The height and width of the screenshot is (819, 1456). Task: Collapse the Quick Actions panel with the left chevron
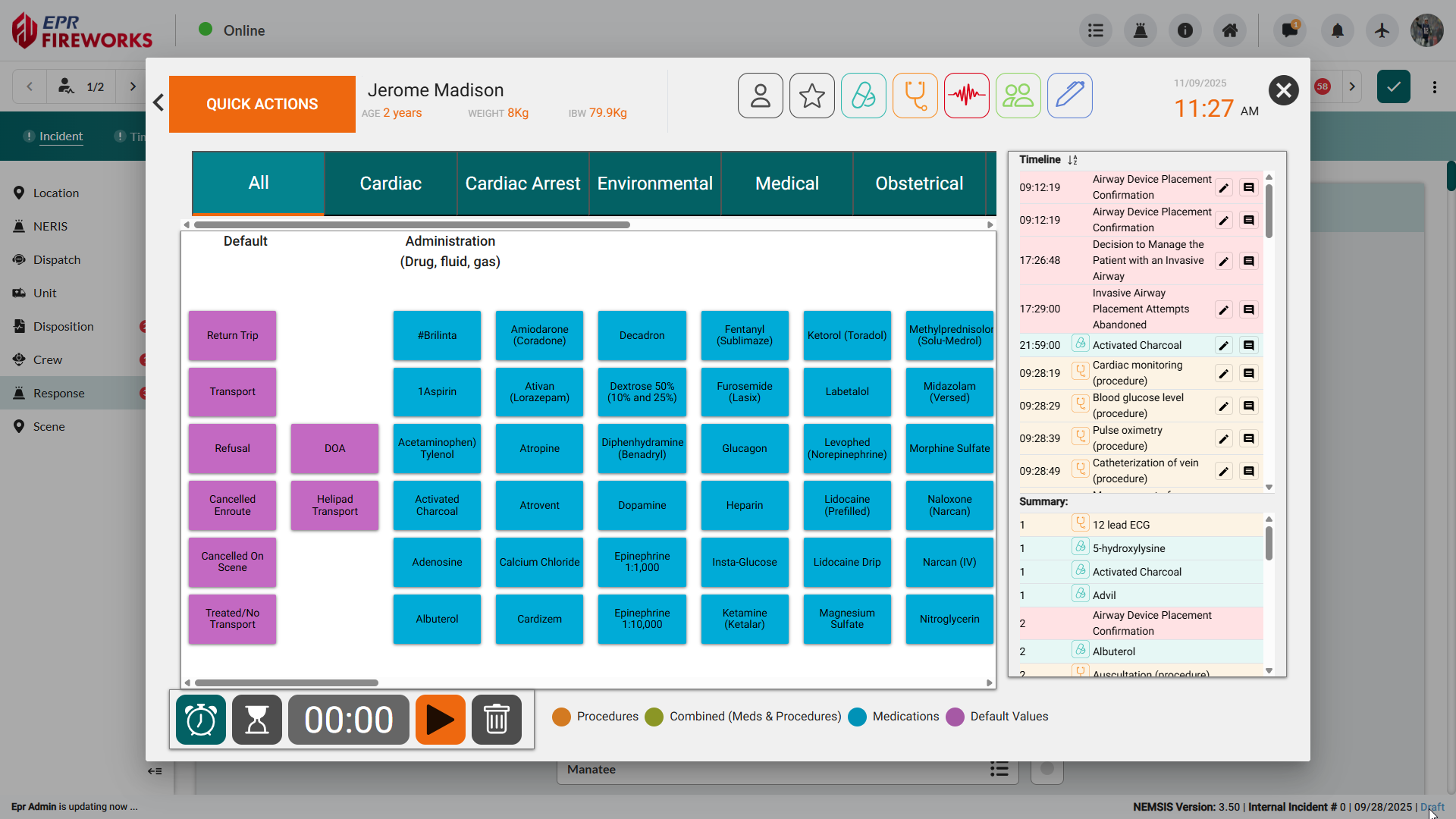pos(158,102)
